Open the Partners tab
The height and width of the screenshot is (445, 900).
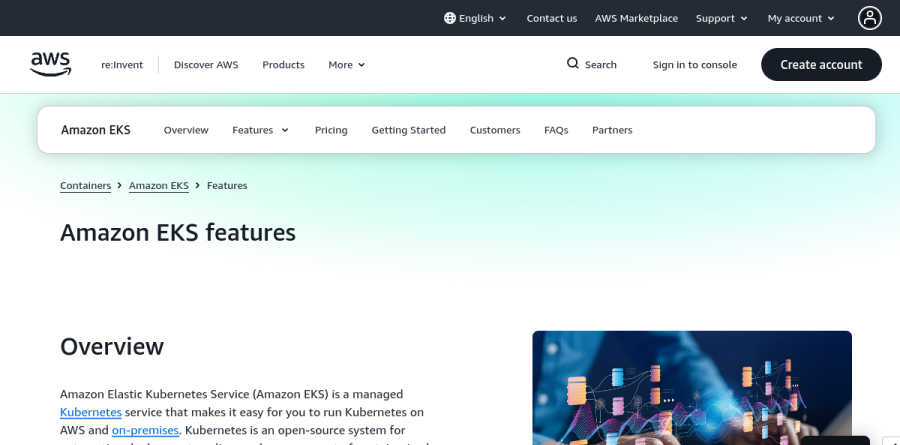pyautogui.click(x=612, y=130)
